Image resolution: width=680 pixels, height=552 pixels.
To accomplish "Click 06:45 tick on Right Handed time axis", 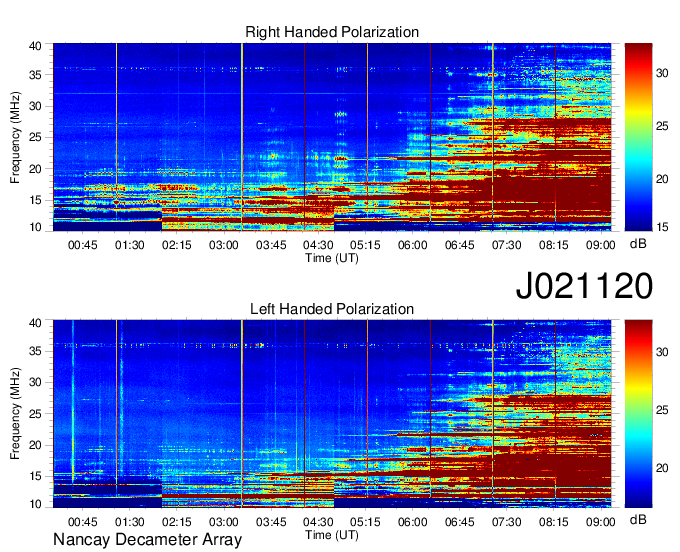I will [459, 245].
